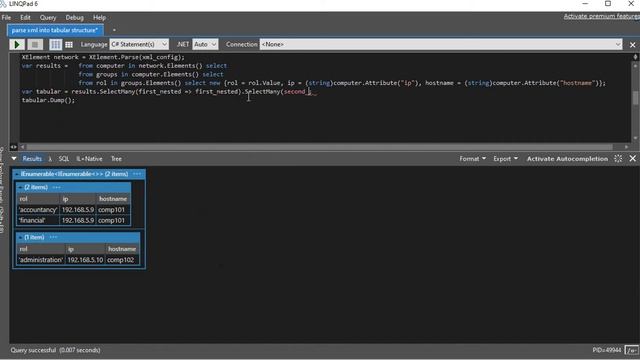
Task: Switch to the SQL tab
Action: tap(64, 159)
